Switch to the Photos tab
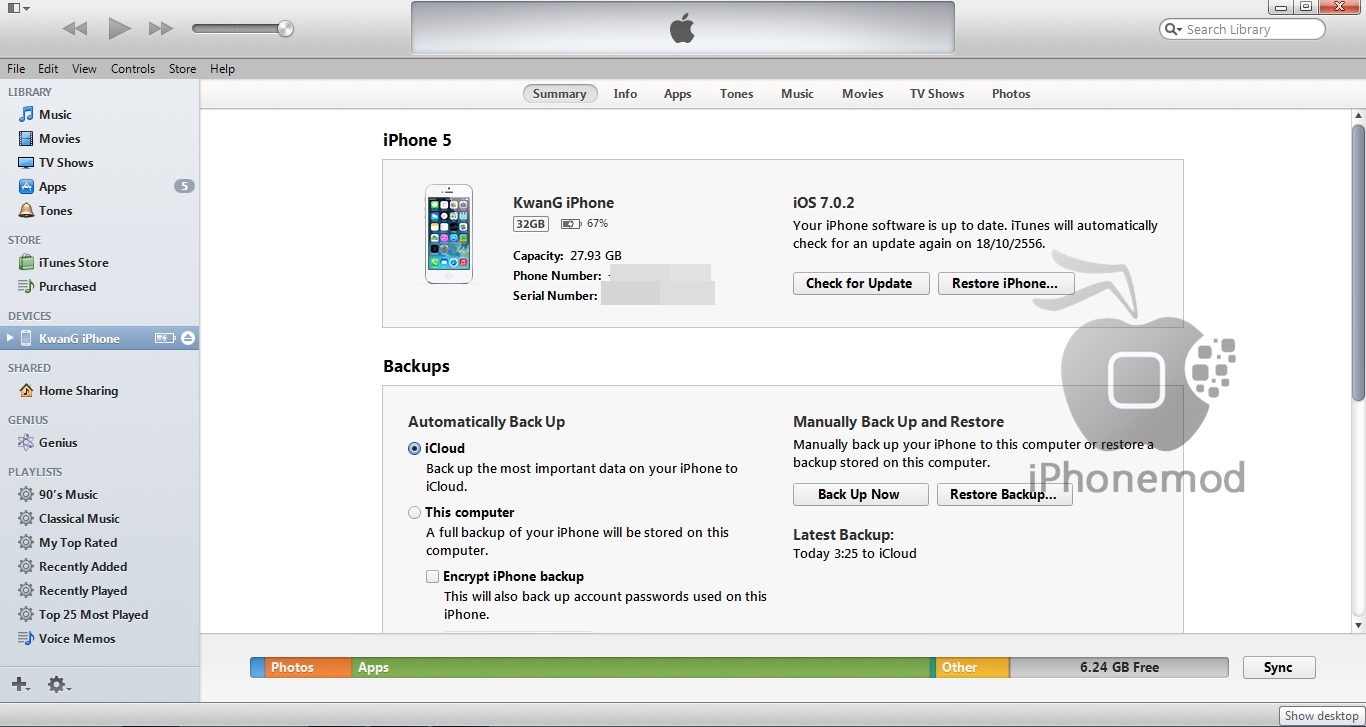 pos(1010,94)
